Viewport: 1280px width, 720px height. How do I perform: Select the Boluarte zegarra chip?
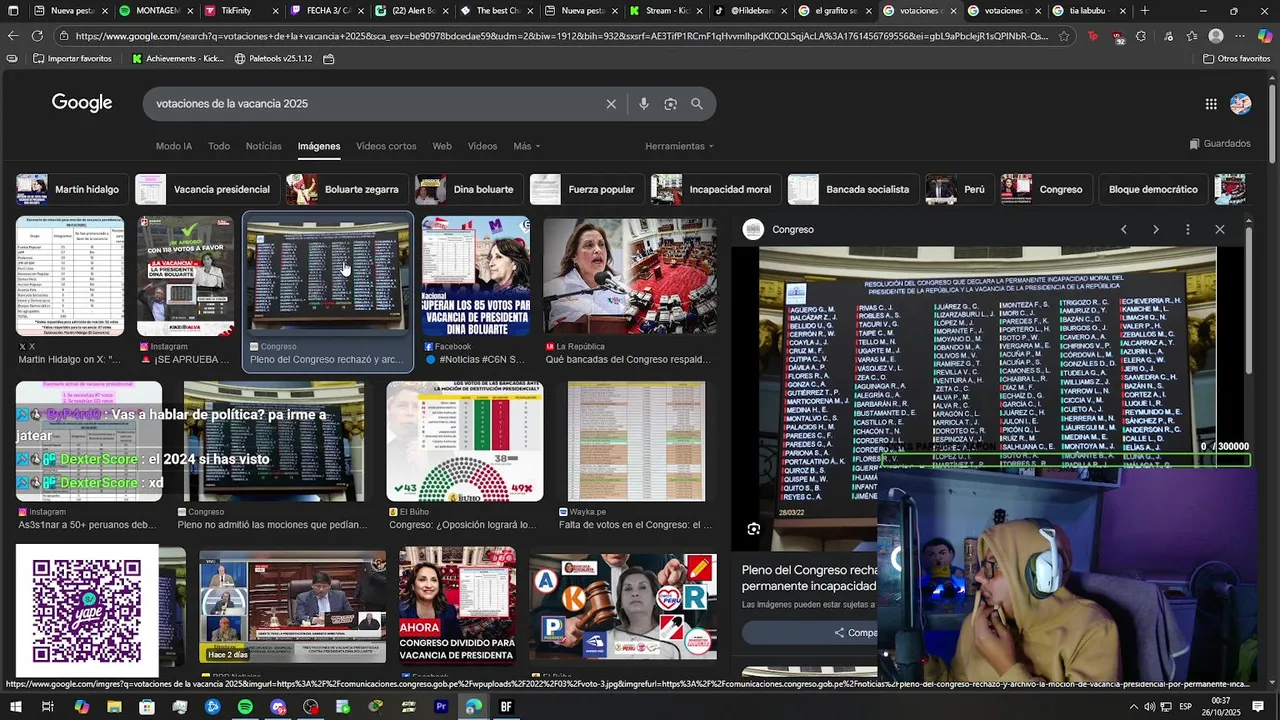pos(345,189)
